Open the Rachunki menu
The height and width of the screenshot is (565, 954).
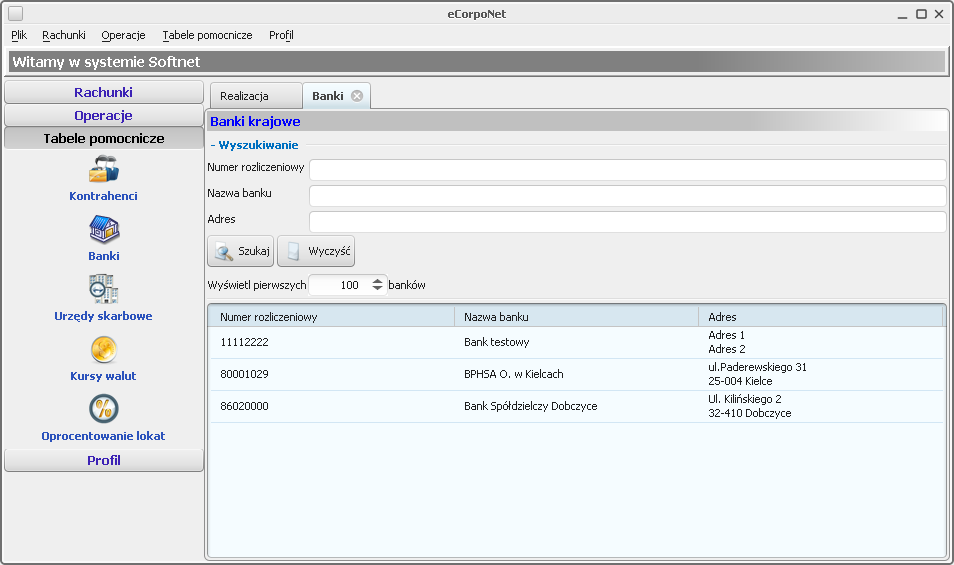point(64,35)
